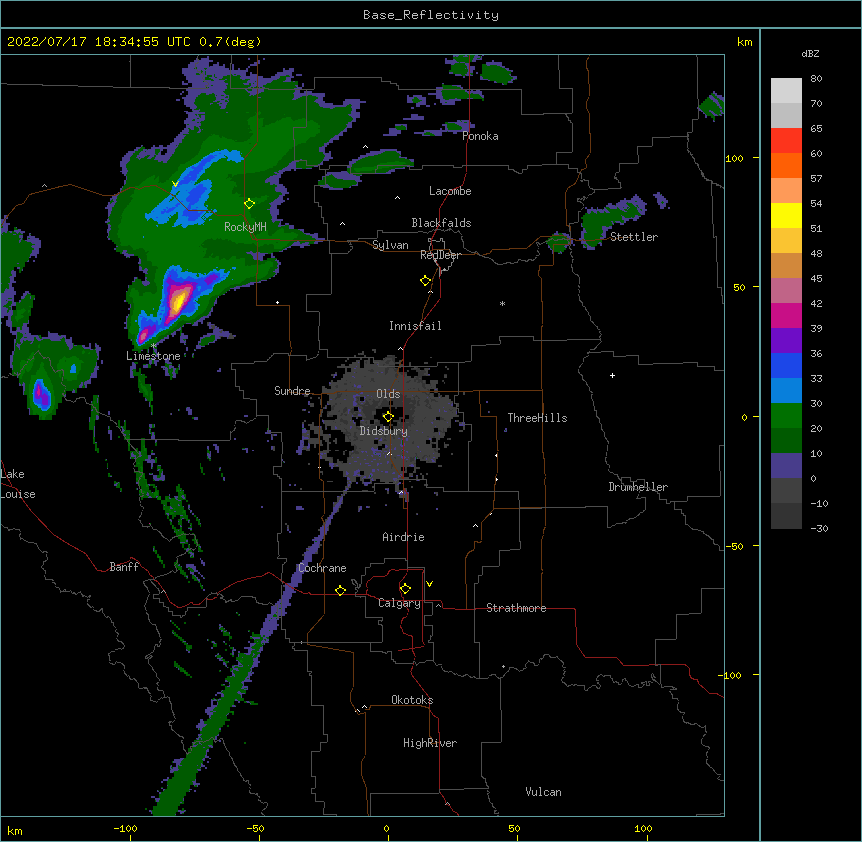Select the RockyMH label
The height and width of the screenshot is (842, 862).
[x=245, y=226]
